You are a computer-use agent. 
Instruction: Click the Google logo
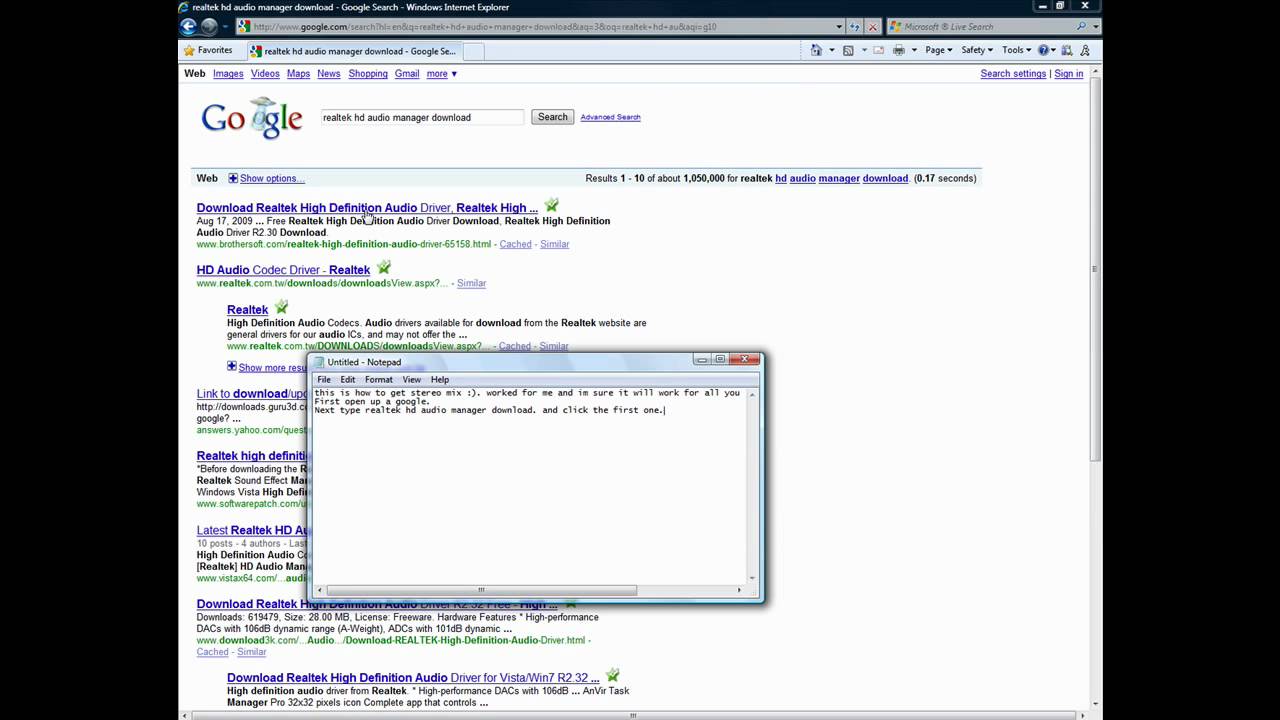(x=252, y=117)
